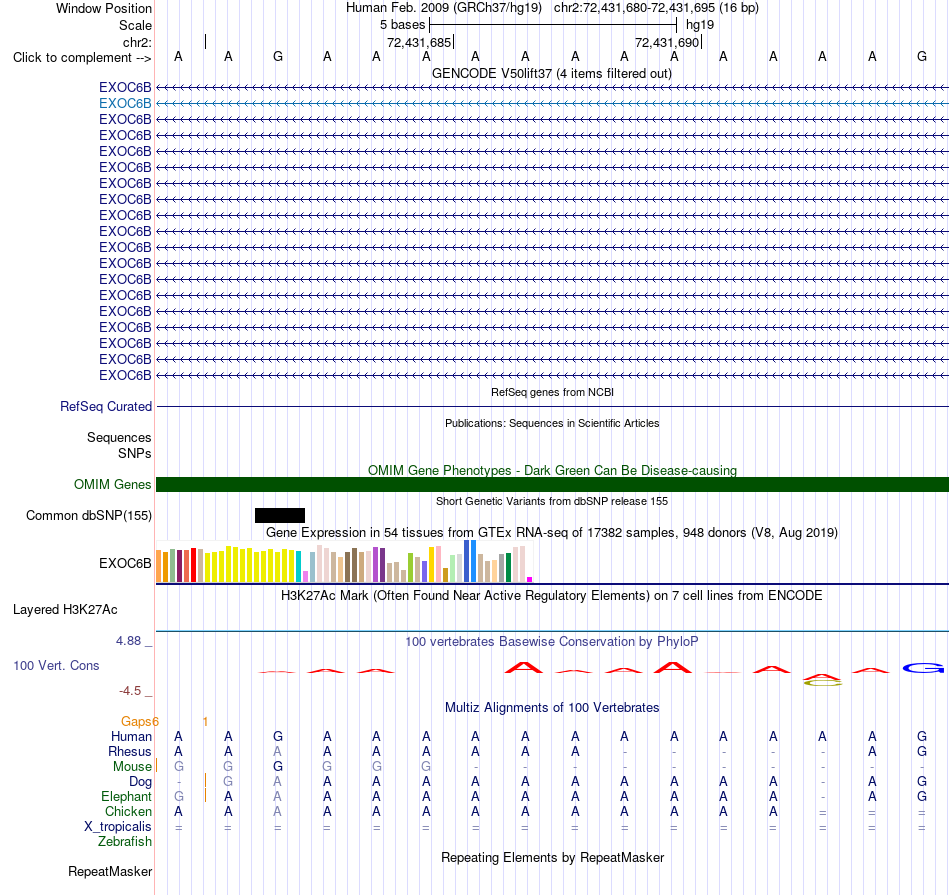
Task: Click the orange 'Gaps' label
Action: click(136, 721)
